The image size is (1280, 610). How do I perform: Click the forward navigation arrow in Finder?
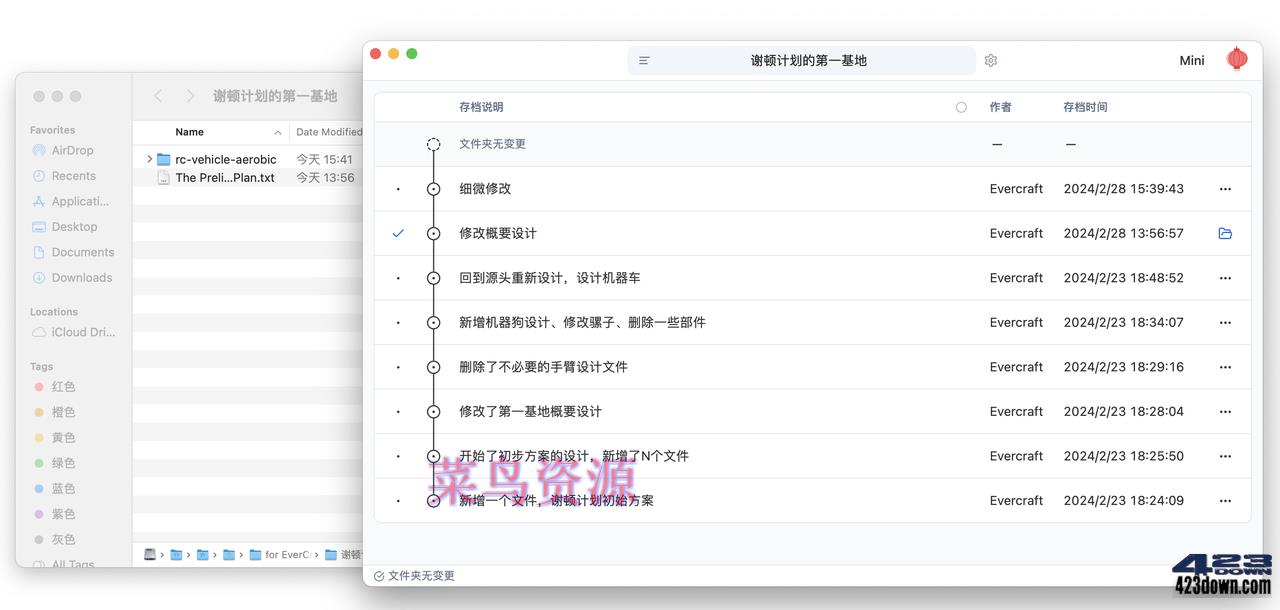190,96
